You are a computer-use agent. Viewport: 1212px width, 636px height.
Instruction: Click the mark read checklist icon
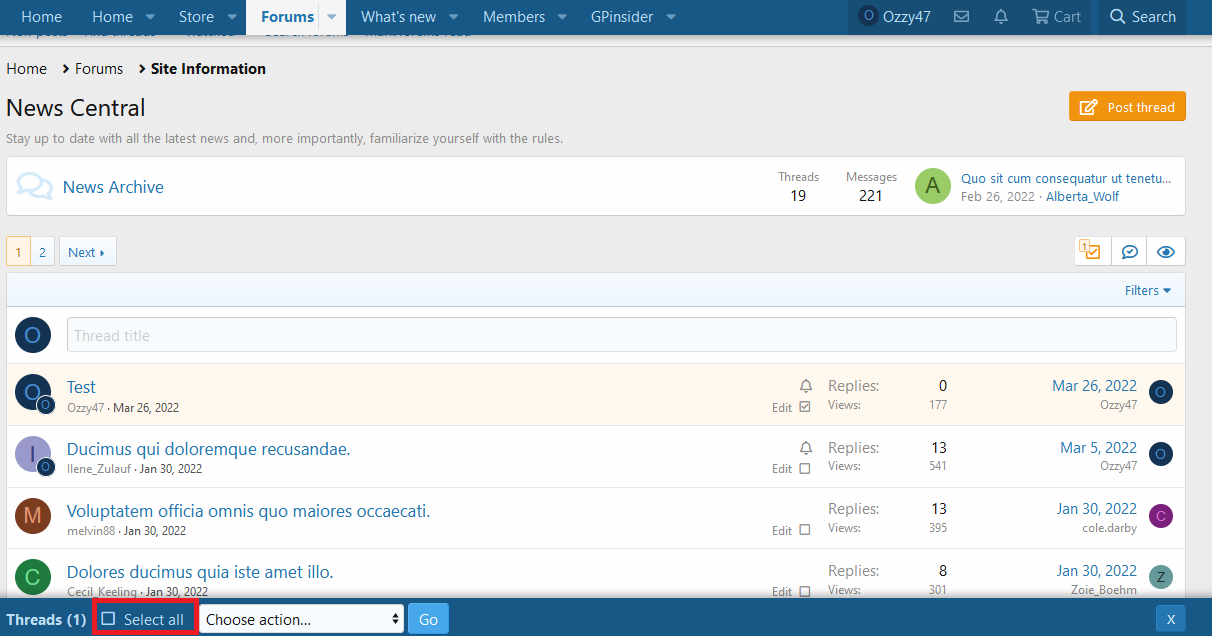click(x=1092, y=252)
